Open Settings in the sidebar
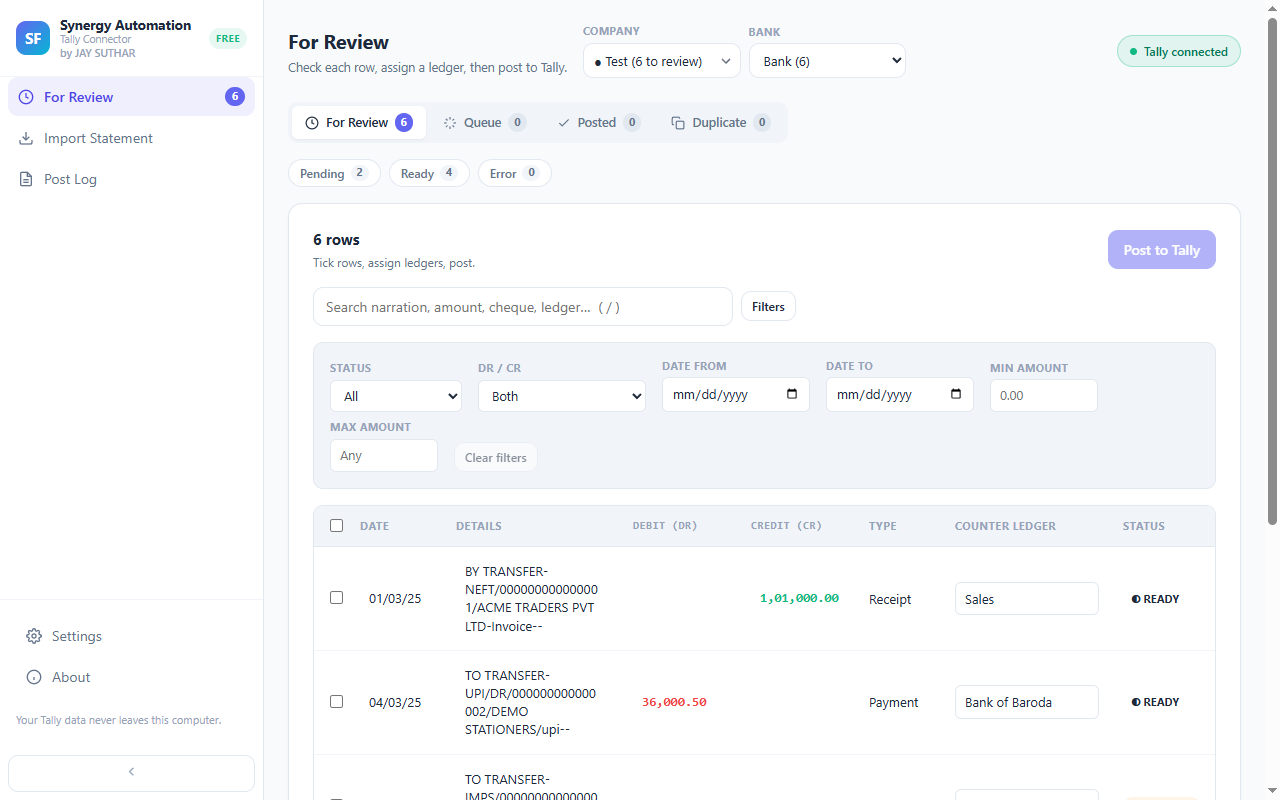Image resolution: width=1280 pixels, height=800 pixels. click(x=131, y=636)
